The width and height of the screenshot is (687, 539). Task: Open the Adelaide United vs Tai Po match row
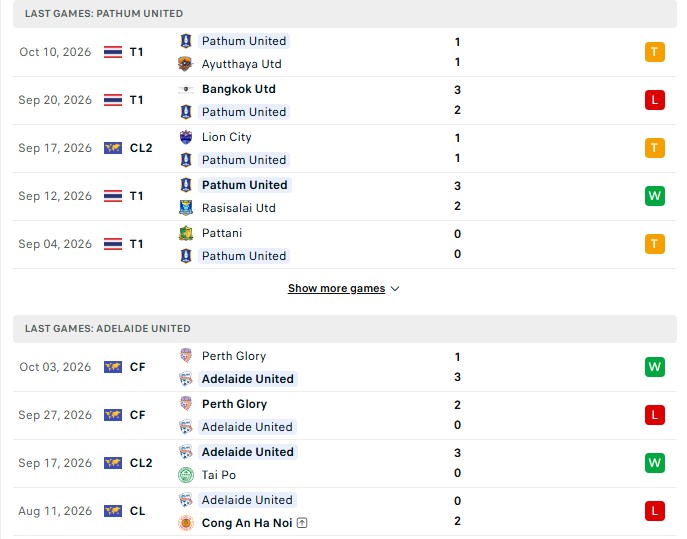tap(345, 463)
